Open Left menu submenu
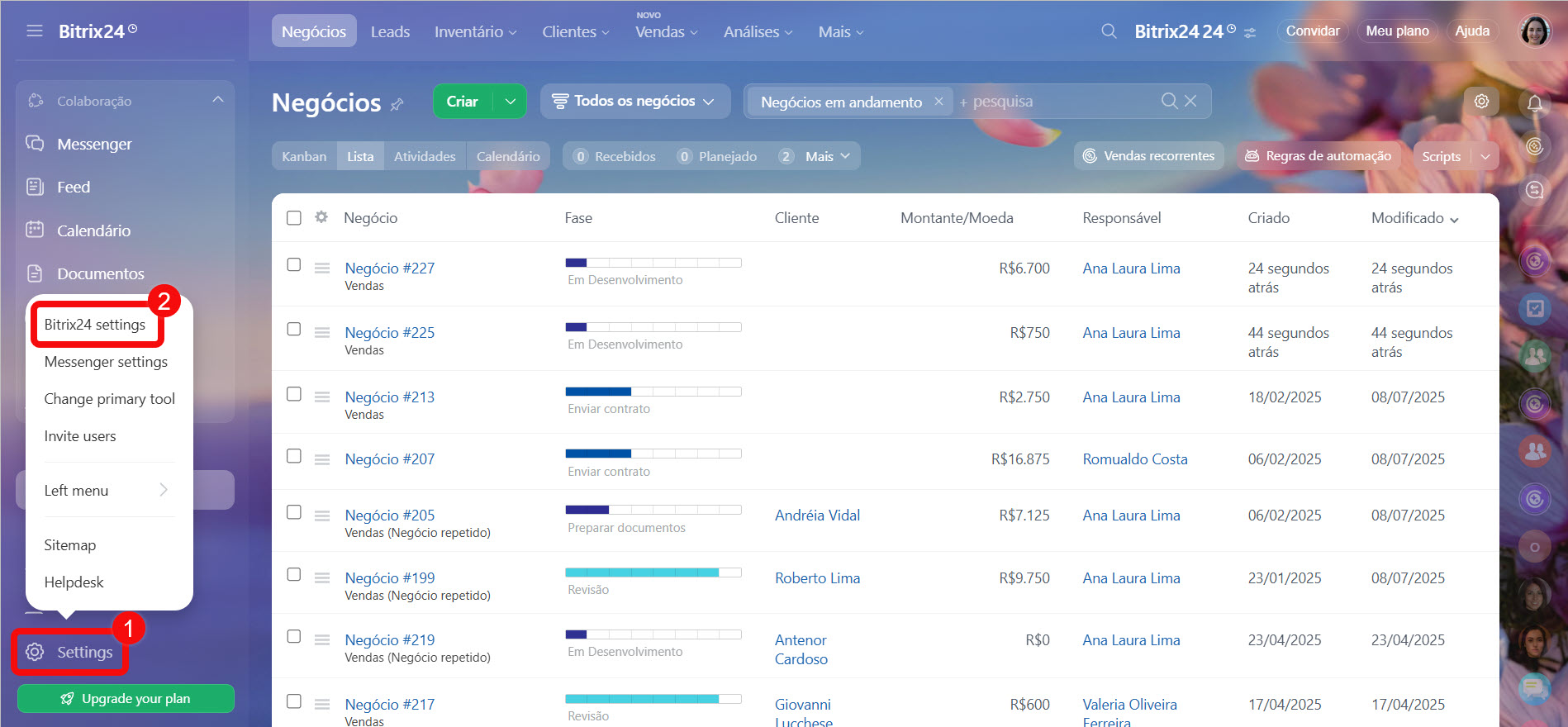The width and height of the screenshot is (1568, 727). point(109,490)
